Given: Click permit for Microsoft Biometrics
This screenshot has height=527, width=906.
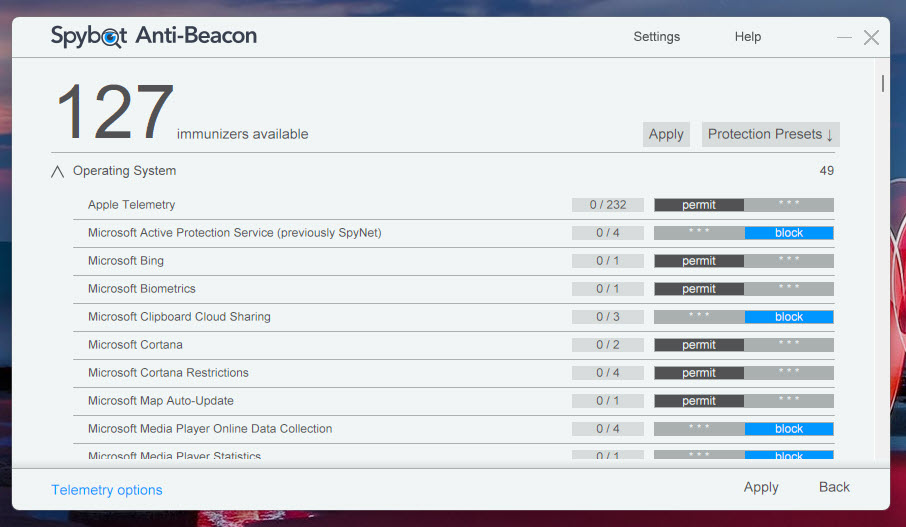Looking at the screenshot, I should pos(699,289).
